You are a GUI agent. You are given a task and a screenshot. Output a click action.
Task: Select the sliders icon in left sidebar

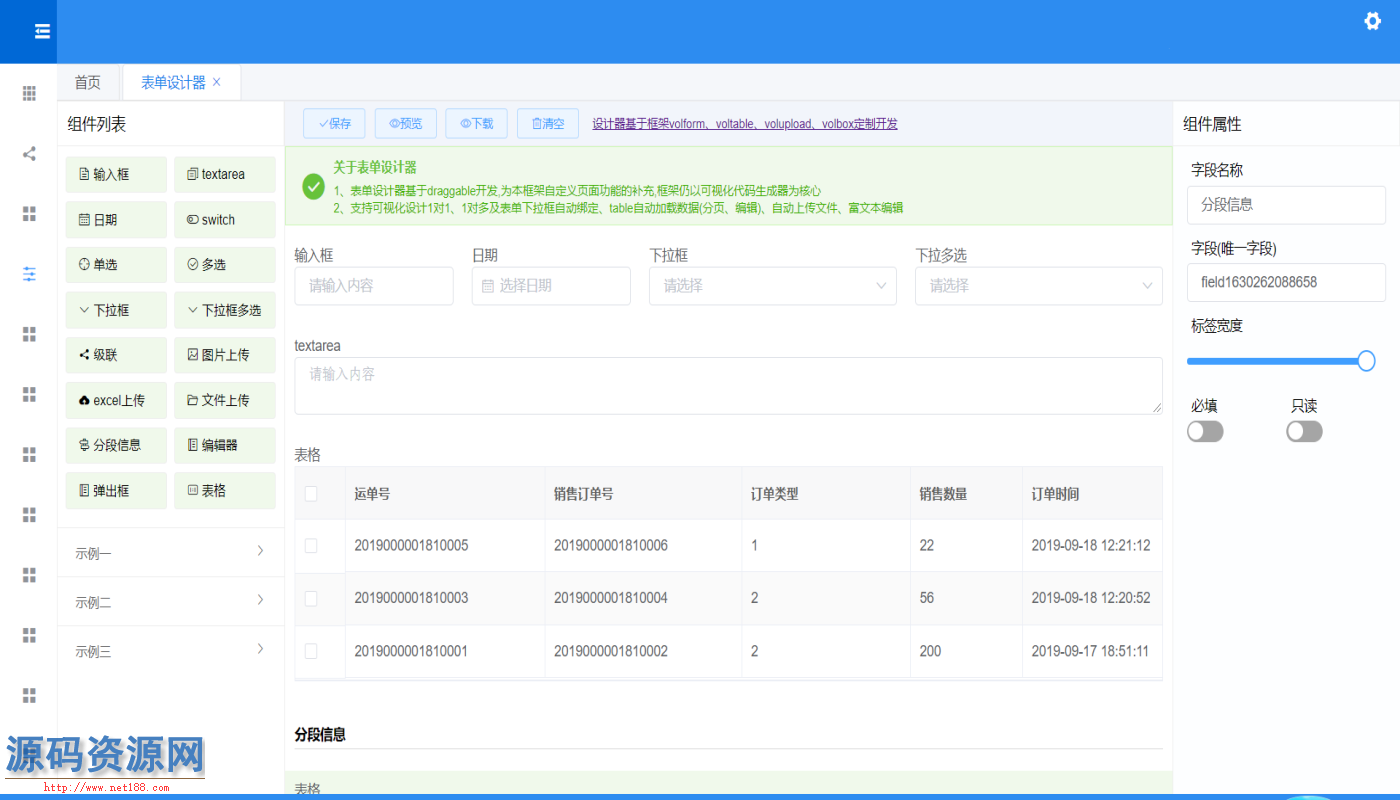click(x=29, y=274)
